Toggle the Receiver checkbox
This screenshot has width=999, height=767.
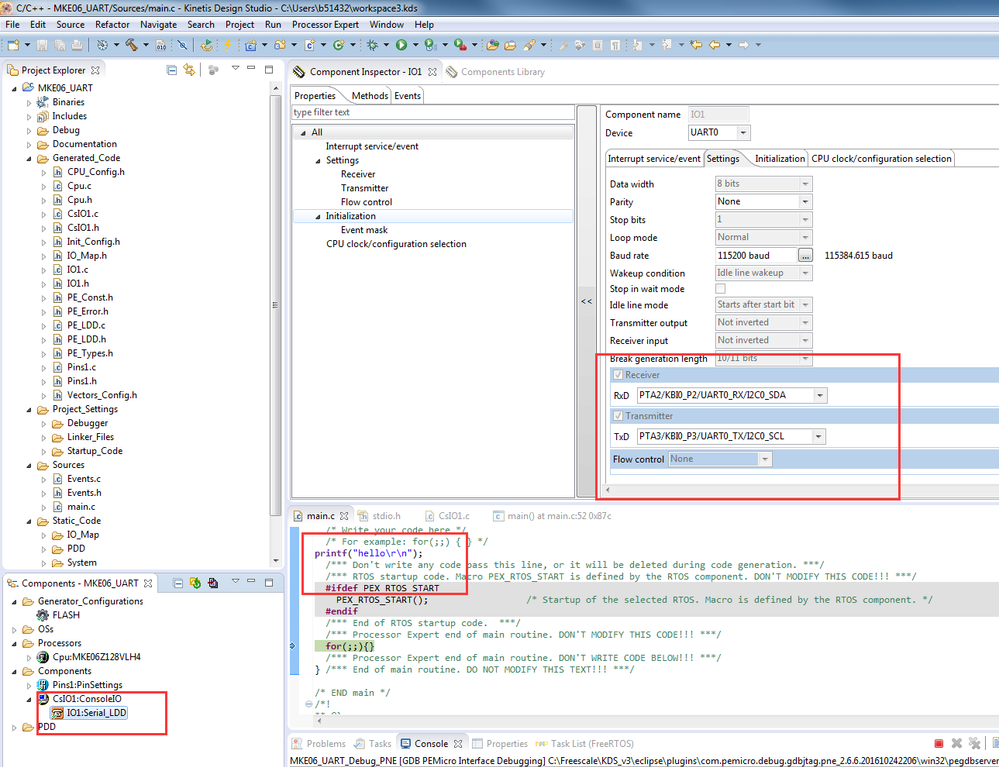(x=617, y=375)
